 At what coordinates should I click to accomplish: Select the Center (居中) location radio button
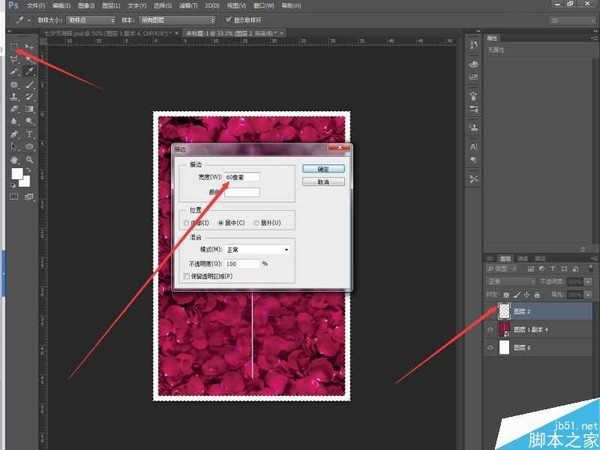[x=222, y=223]
